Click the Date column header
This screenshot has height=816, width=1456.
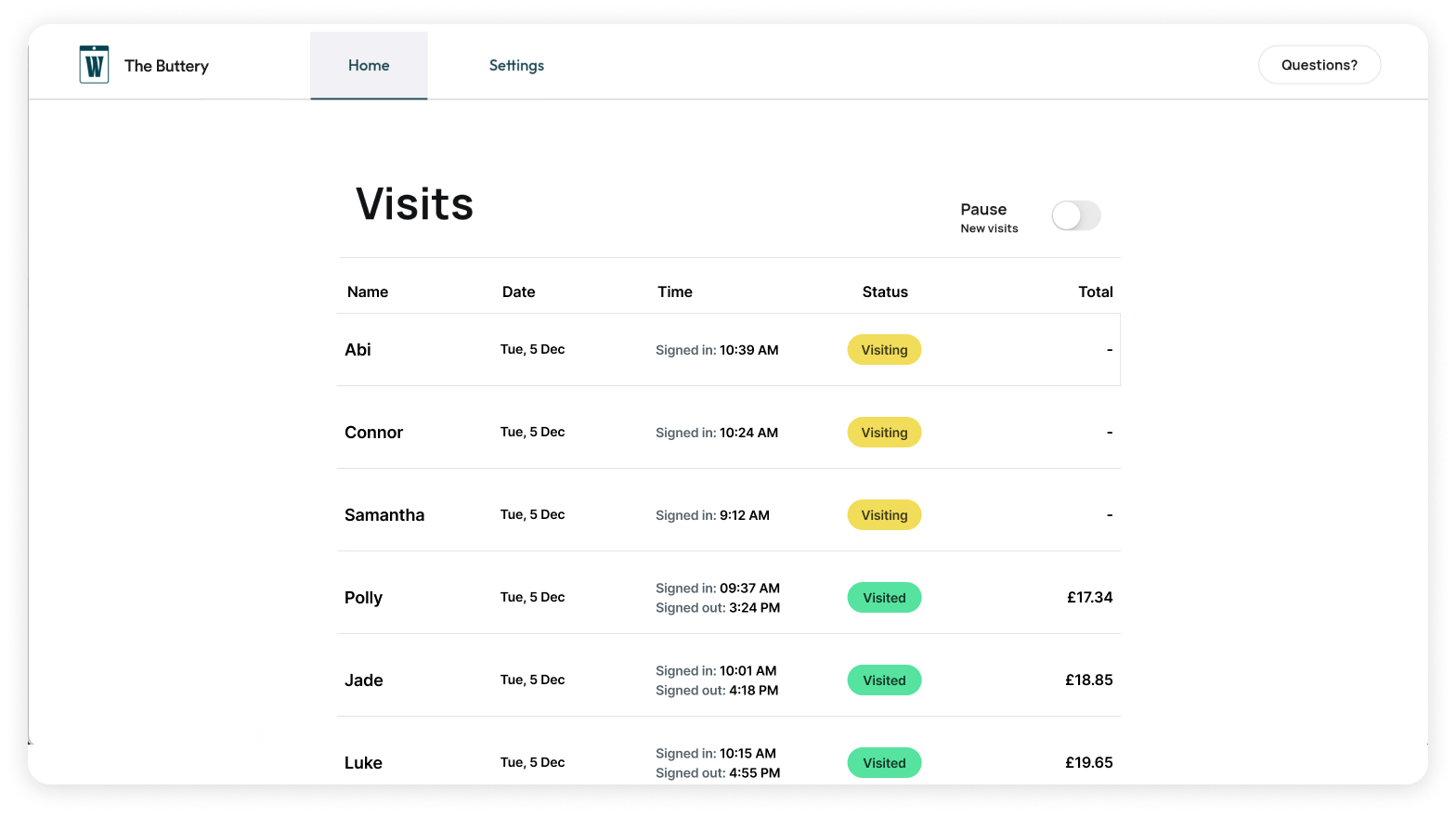click(x=518, y=291)
